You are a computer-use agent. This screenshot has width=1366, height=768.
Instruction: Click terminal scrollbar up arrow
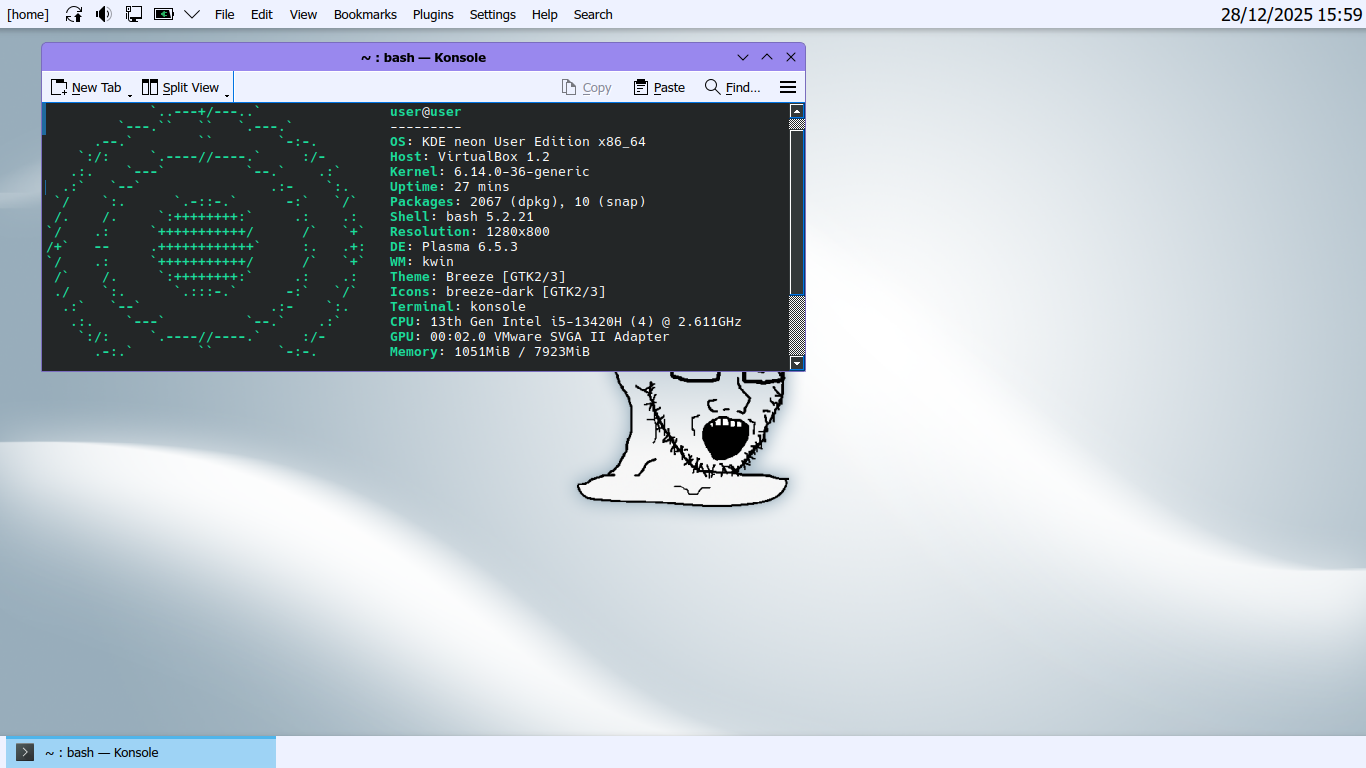pos(797,111)
